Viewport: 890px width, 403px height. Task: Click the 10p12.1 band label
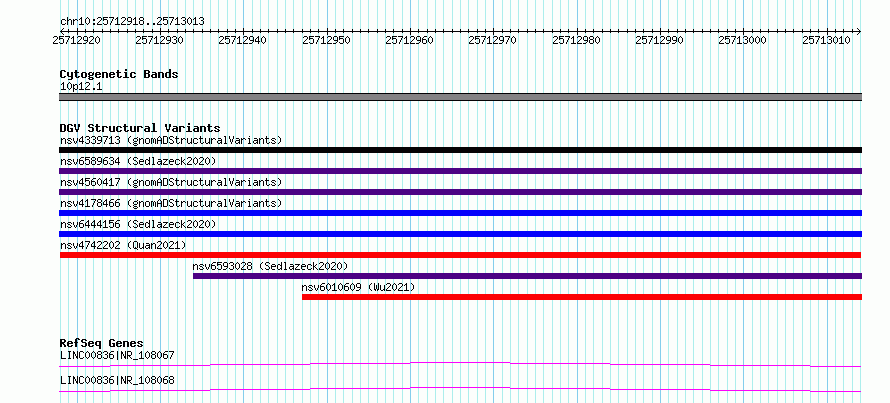(x=81, y=87)
